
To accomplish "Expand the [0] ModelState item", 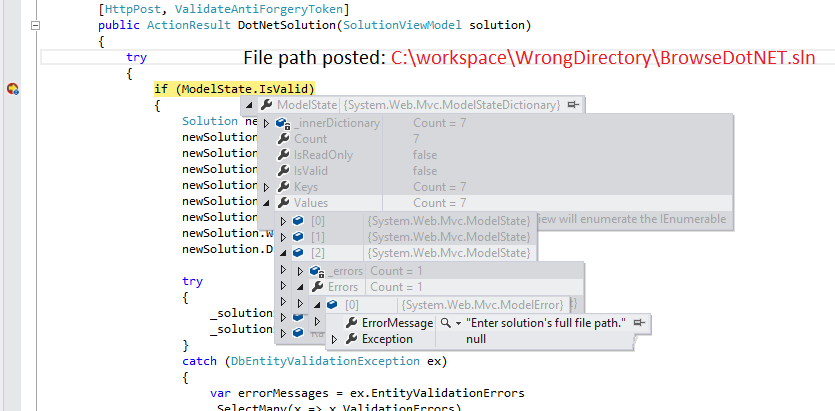I will coord(284,221).
